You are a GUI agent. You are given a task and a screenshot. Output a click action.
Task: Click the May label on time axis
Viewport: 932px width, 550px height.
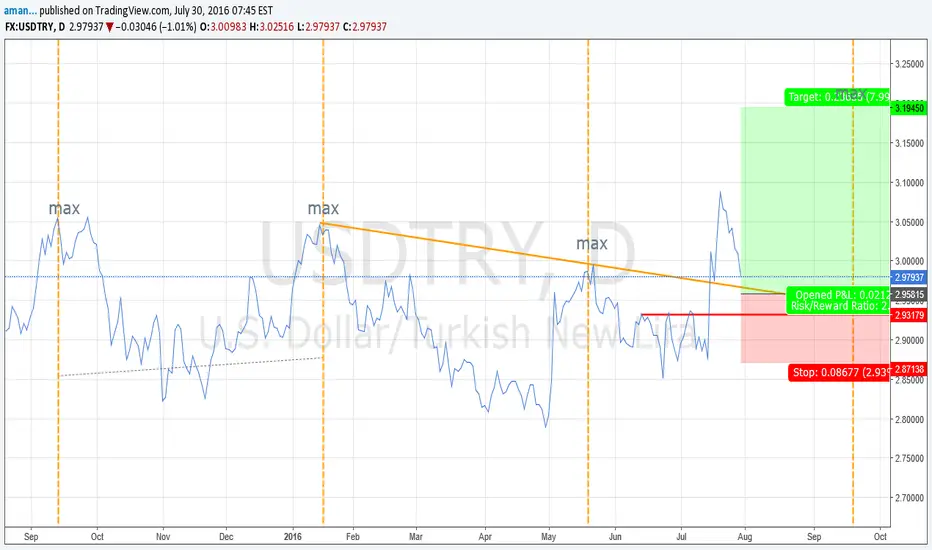(x=548, y=536)
